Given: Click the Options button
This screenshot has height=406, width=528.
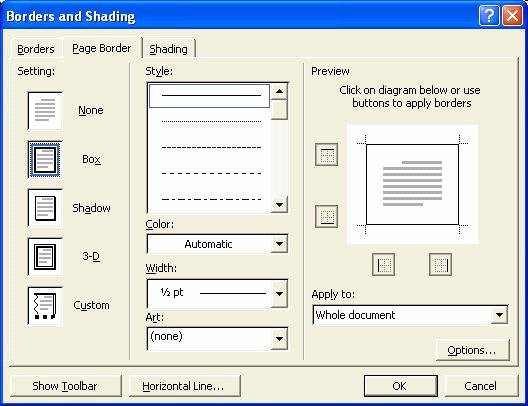Looking at the screenshot, I should pyautogui.click(x=472, y=350).
